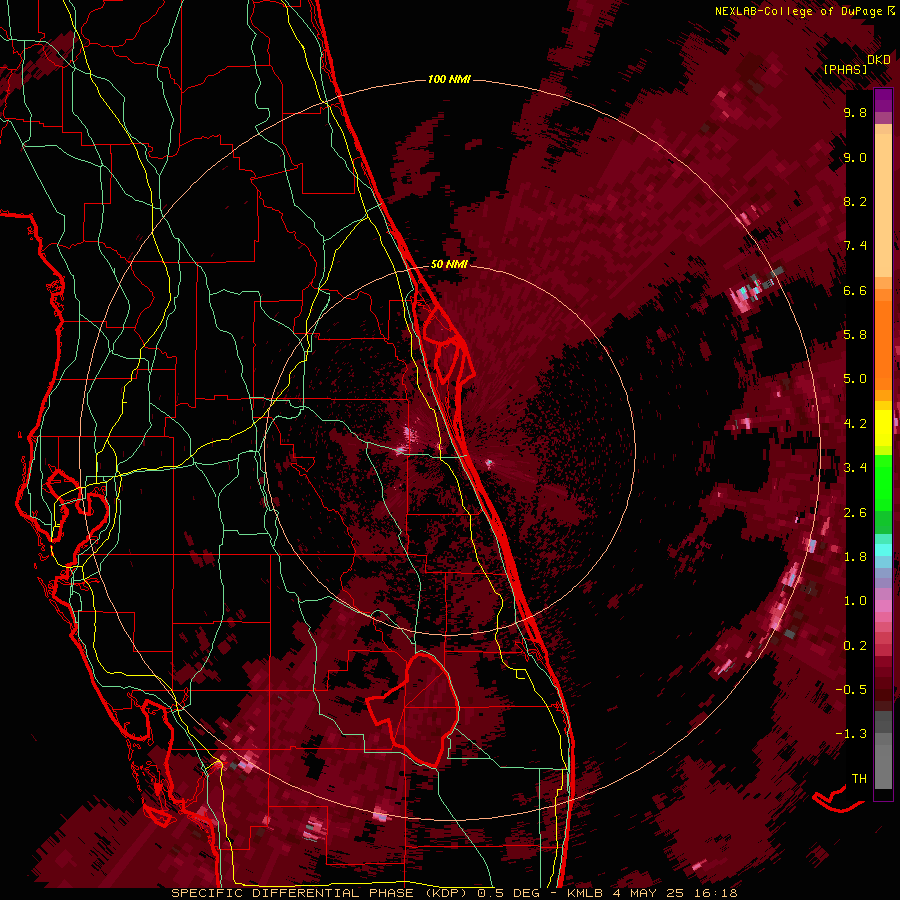Viewport: 900px width, 900px height.
Task: Click the 100 NMI range ring label
Action: [x=449, y=79]
